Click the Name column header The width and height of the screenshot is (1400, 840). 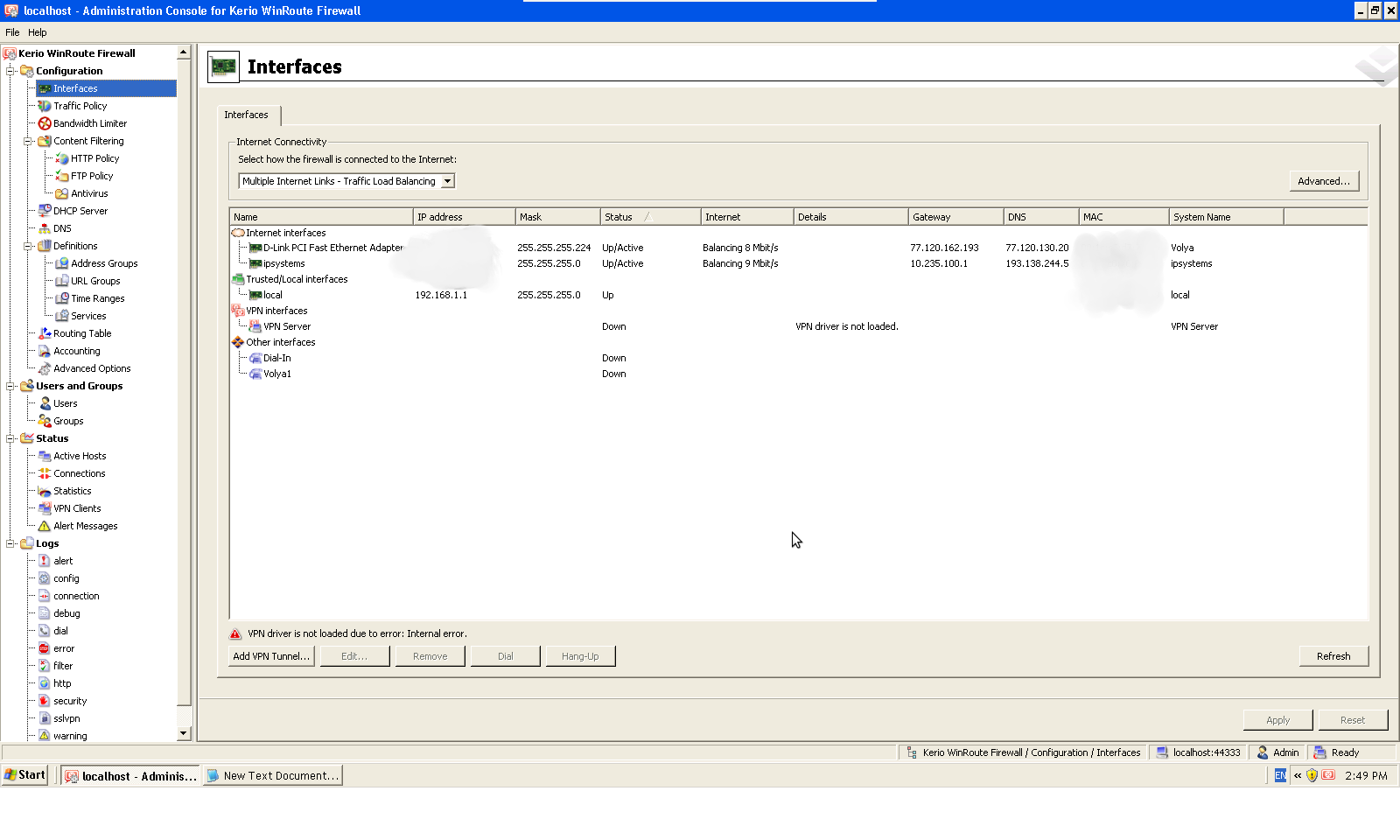point(321,217)
